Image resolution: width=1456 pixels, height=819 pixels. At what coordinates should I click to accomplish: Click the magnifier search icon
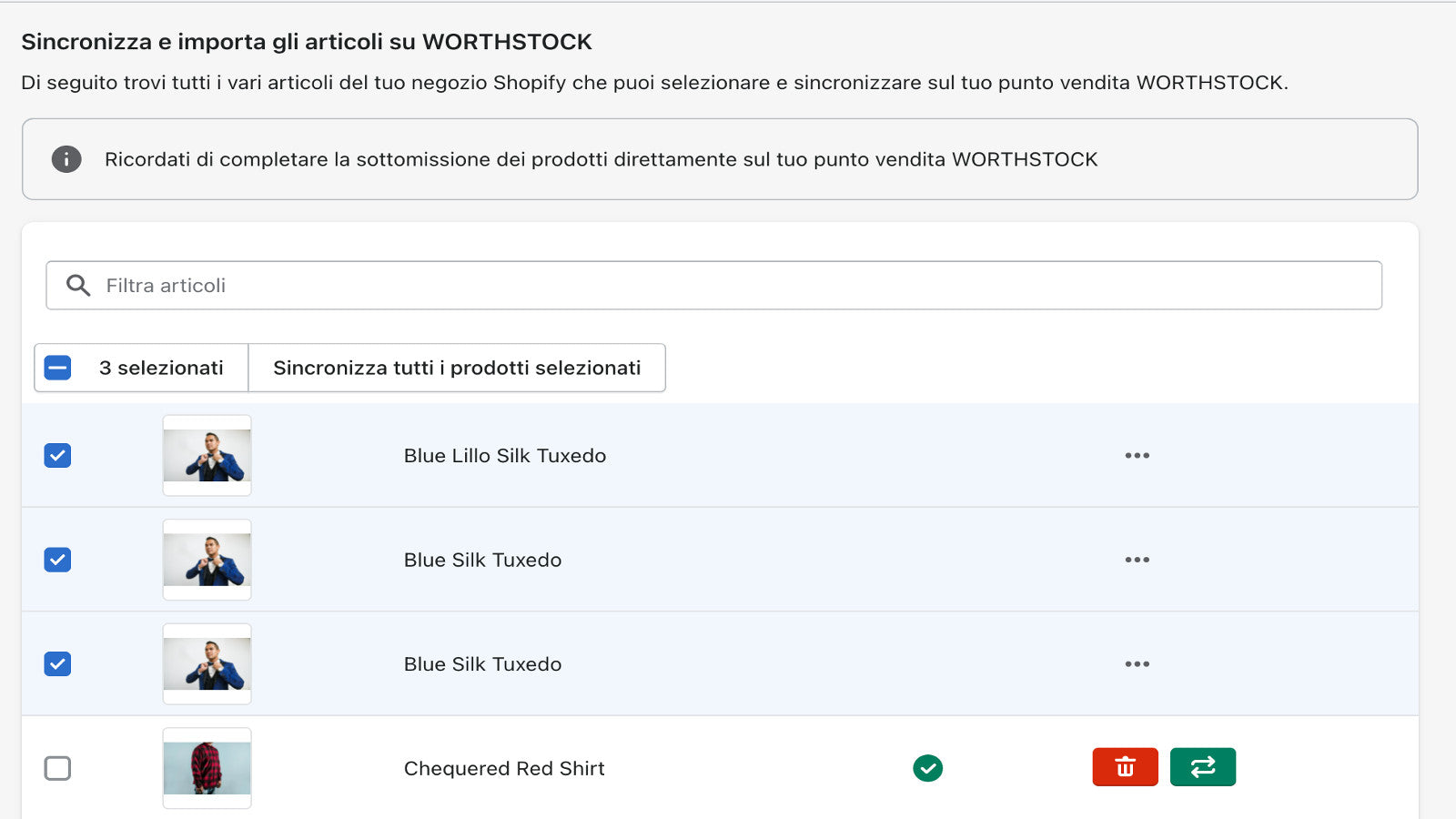(x=78, y=286)
